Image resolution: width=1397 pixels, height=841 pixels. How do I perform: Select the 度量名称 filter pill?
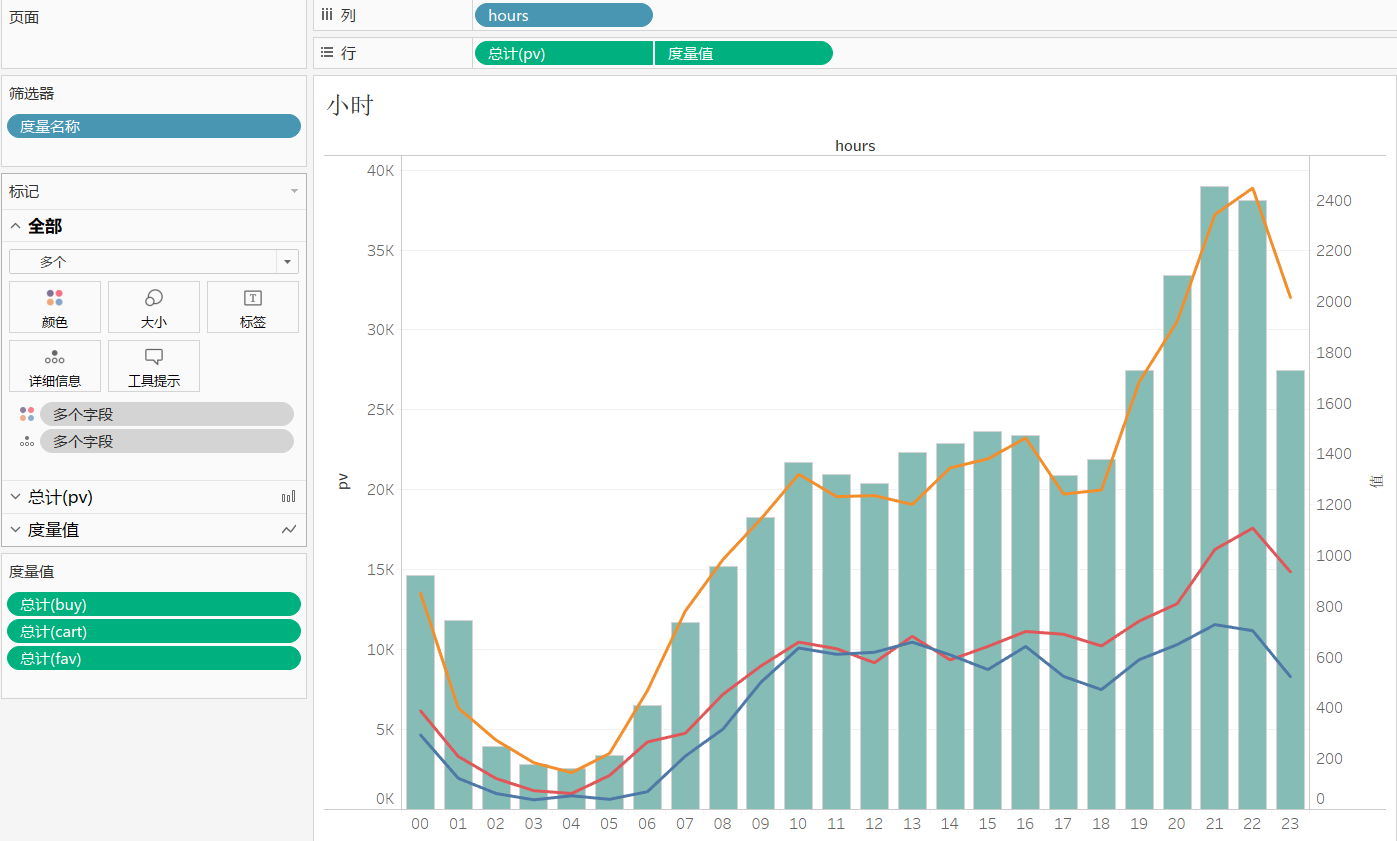pyautogui.click(x=154, y=126)
